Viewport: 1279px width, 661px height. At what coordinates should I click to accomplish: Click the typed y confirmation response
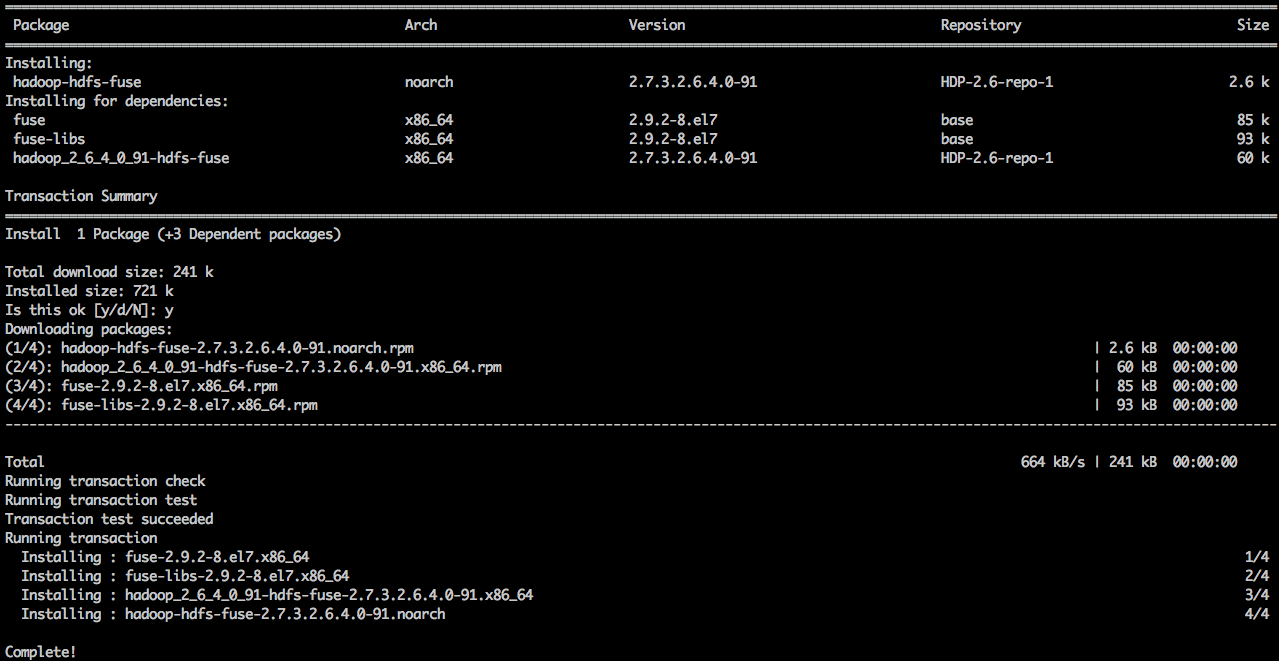coord(166,309)
